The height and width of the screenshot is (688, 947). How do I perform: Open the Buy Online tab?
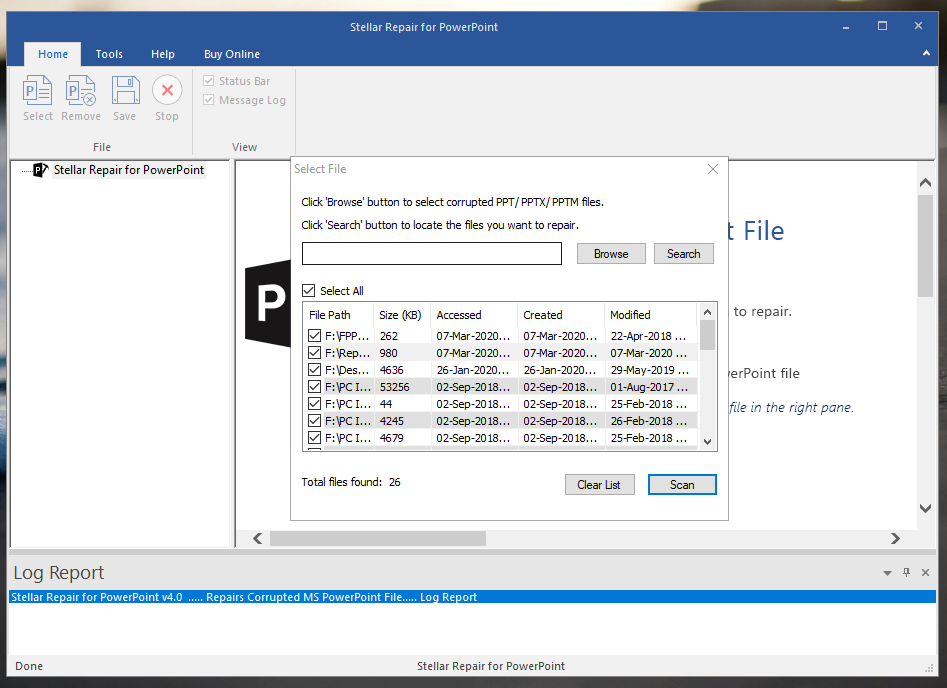click(x=231, y=54)
